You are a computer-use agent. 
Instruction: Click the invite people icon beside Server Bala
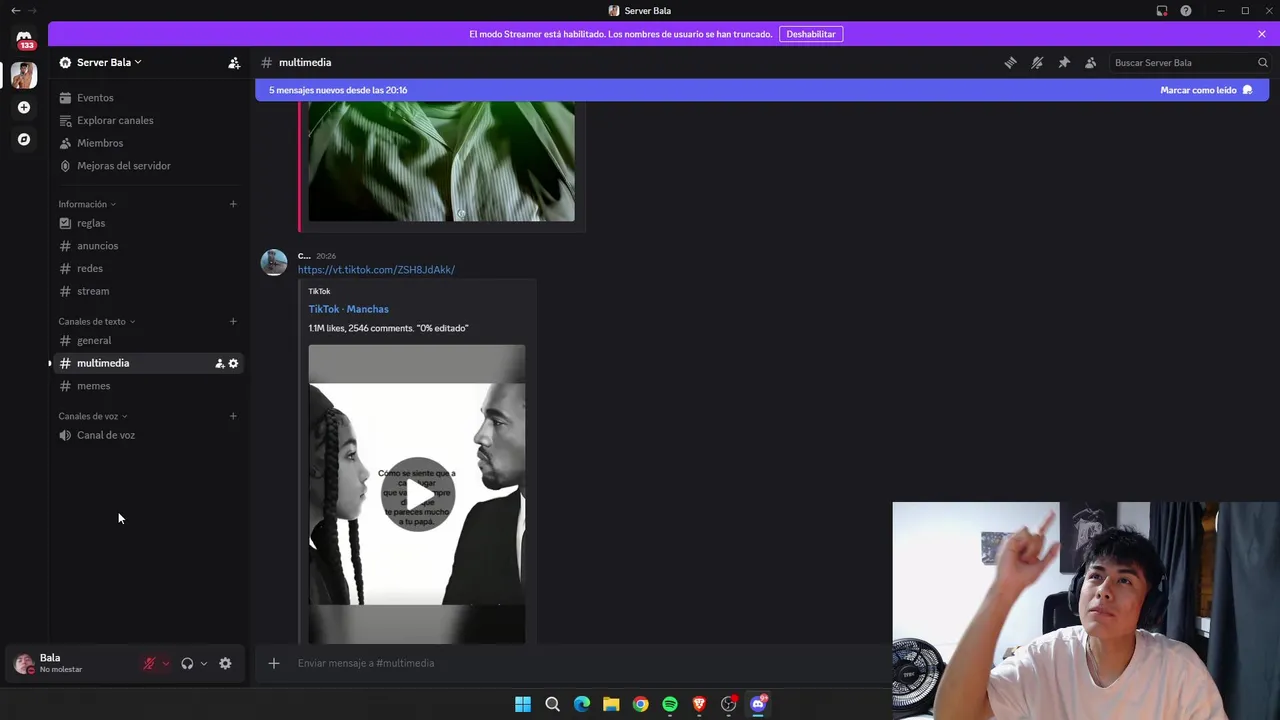click(234, 62)
